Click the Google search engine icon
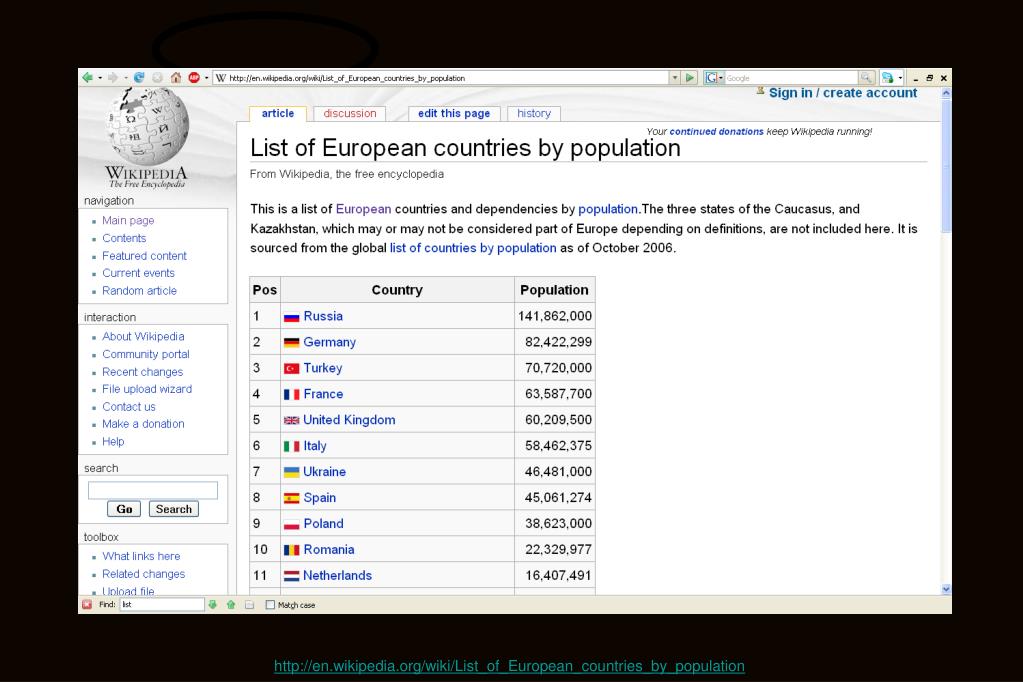 click(711, 78)
